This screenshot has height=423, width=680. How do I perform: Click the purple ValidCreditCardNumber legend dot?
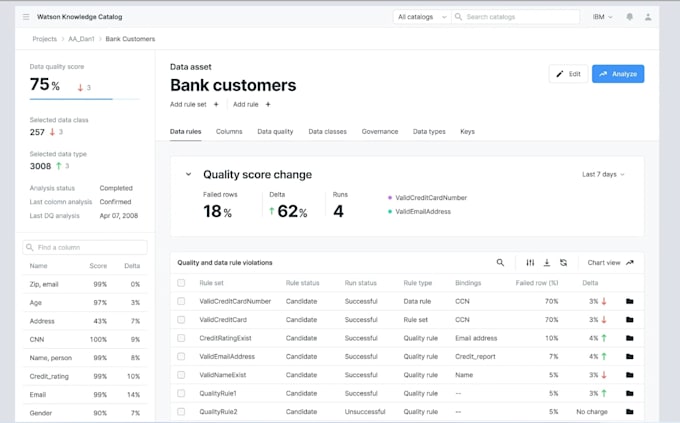pos(389,198)
